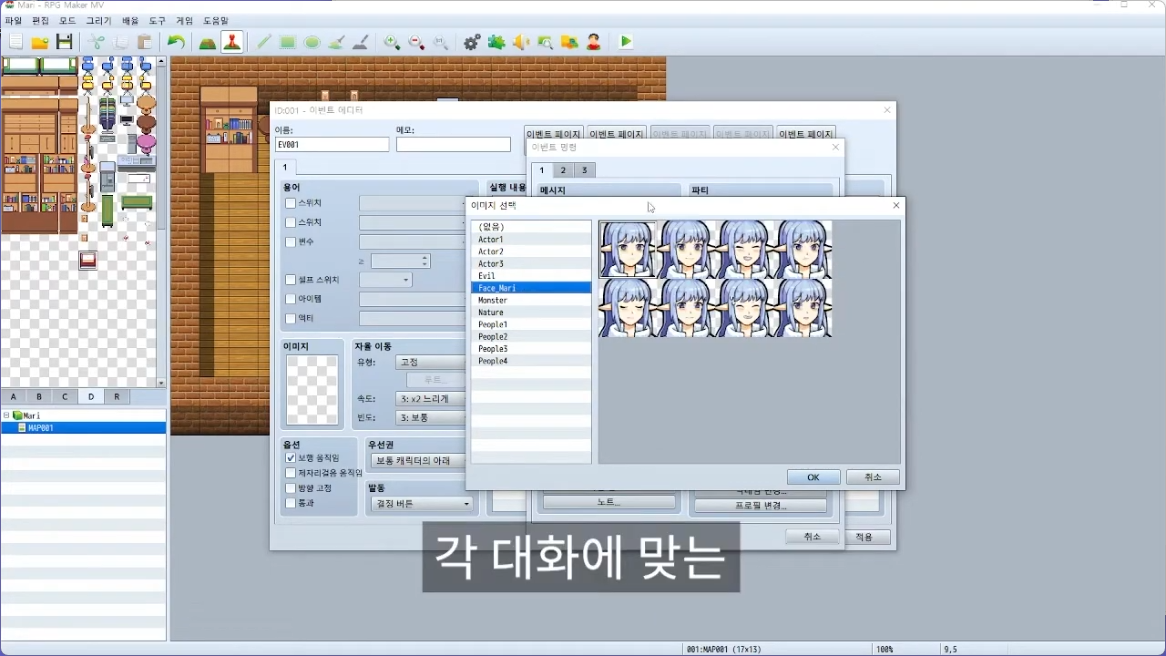Select Evil in the image list
This screenshot has width=1166, height=656.
[x=531, y=276]
